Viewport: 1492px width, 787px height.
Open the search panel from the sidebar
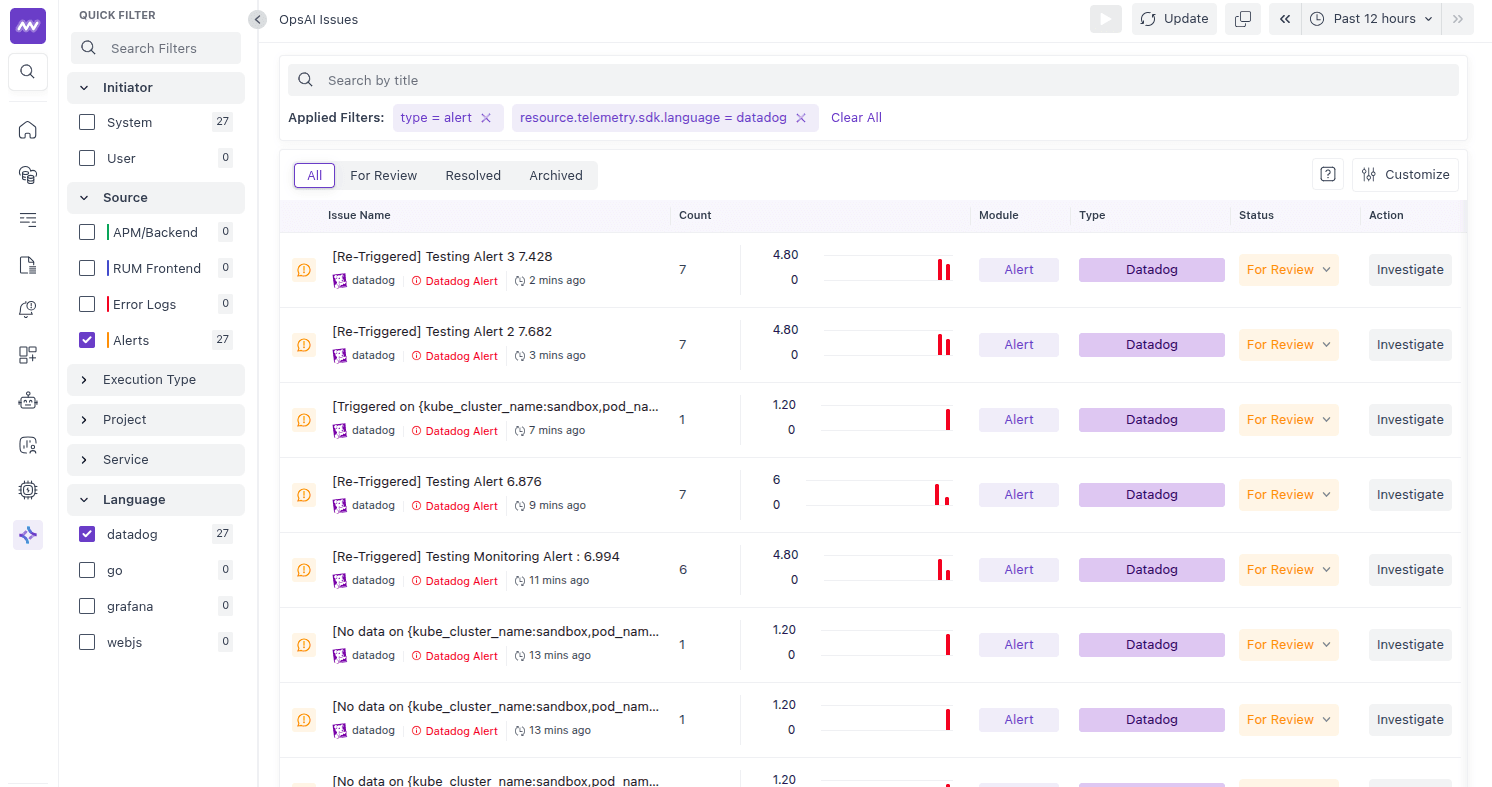click(27, 71)
